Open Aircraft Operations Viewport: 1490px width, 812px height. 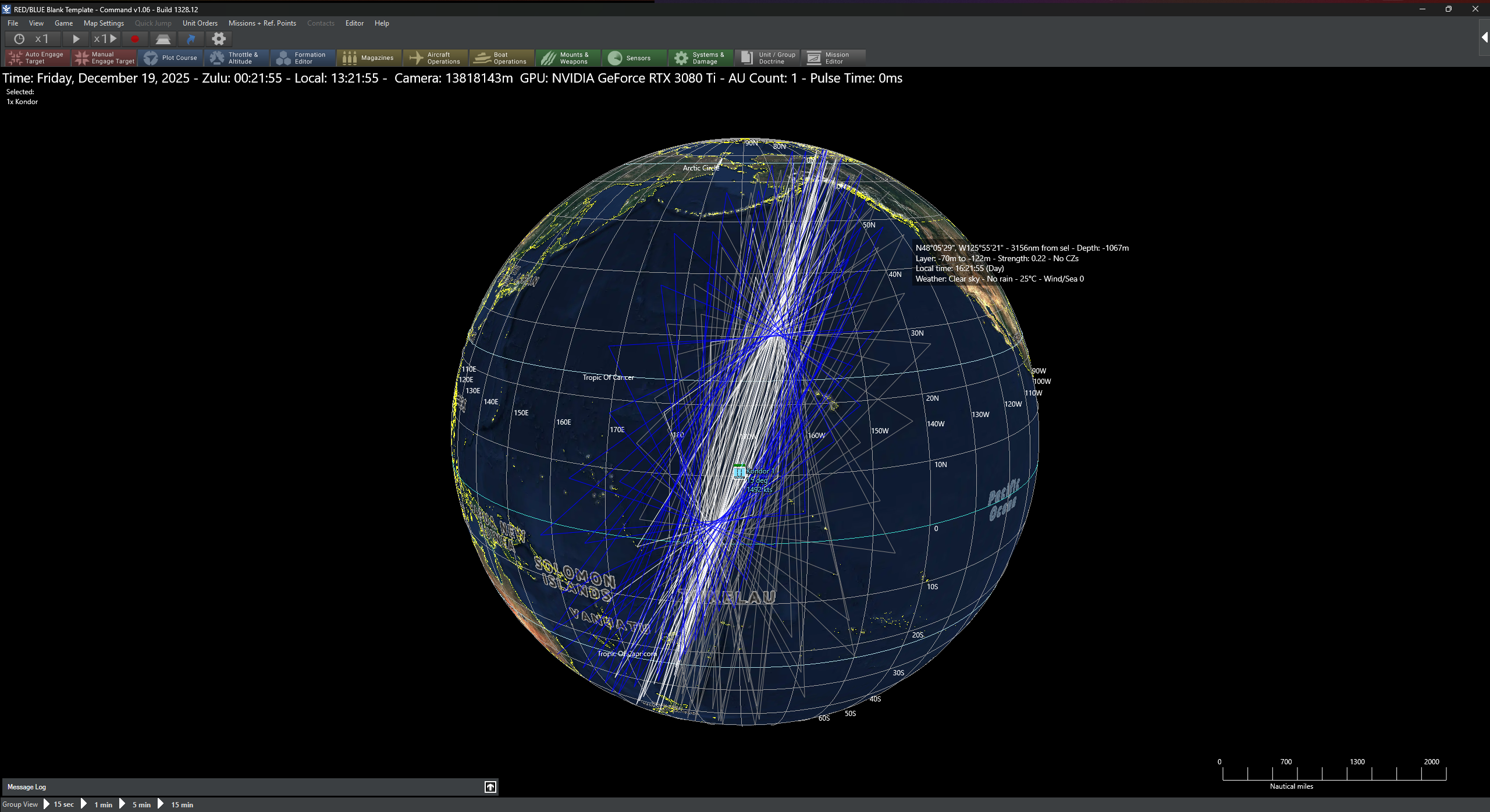436,58
